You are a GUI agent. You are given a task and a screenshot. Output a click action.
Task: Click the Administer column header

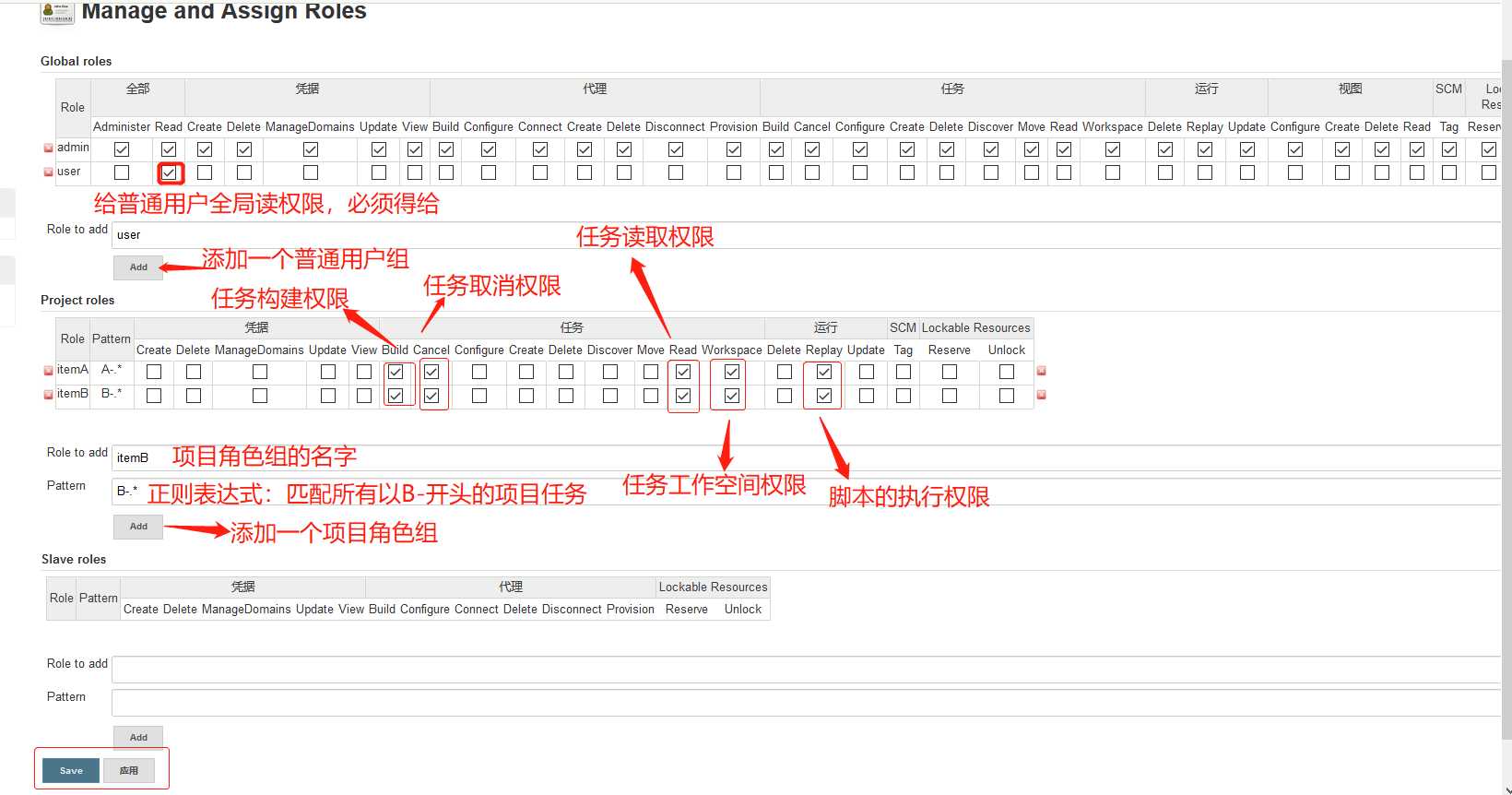122,127
